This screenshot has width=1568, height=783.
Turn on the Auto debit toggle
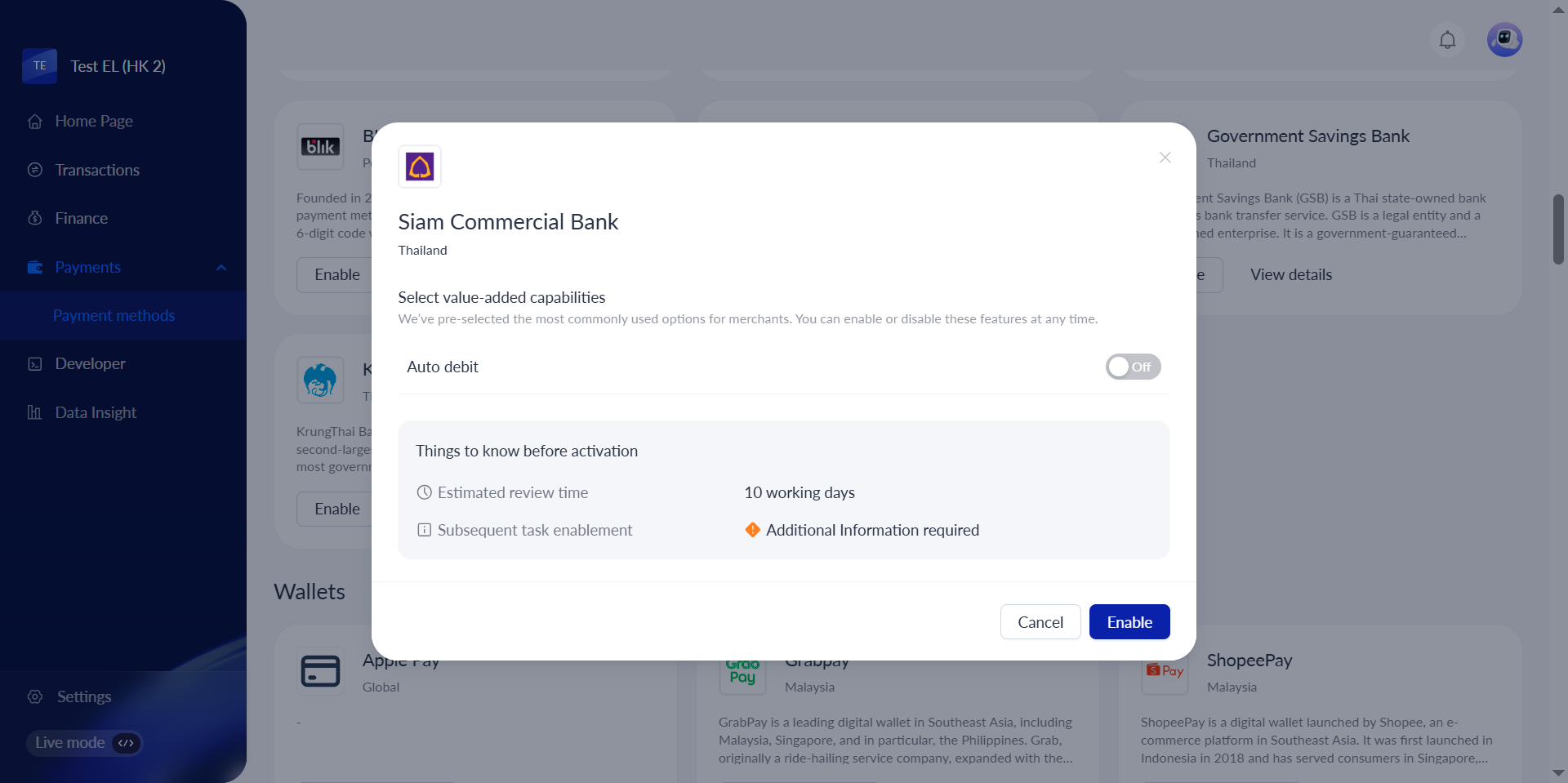tap(1133, 367)
